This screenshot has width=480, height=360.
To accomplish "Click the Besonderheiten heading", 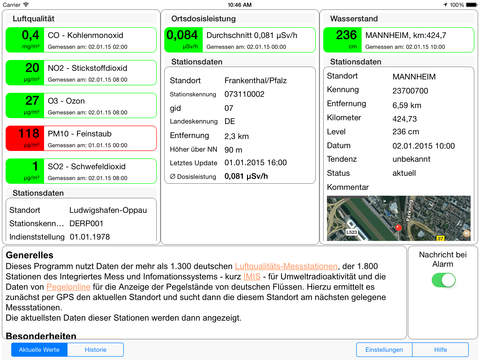I will (41, 336).
